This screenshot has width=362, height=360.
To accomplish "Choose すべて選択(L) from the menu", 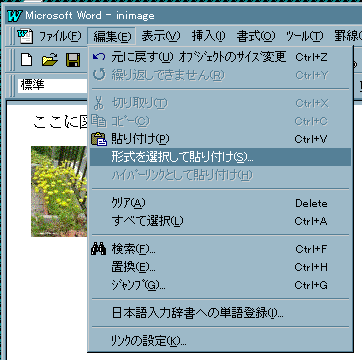I will 220,221.
